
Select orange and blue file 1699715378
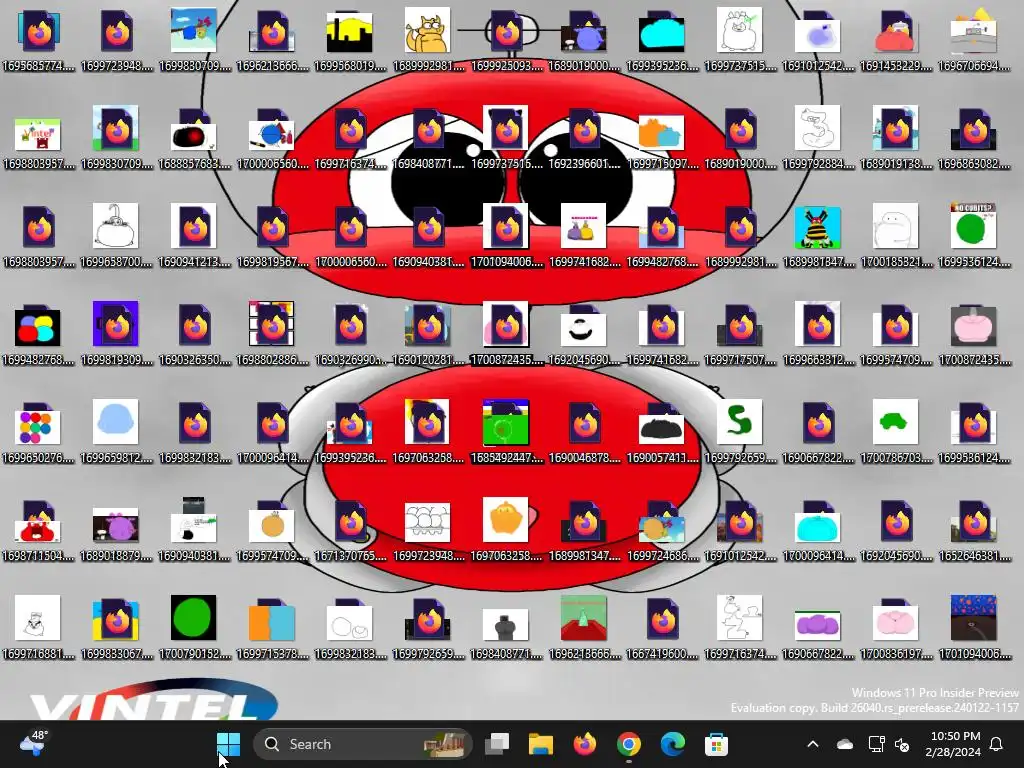(272, 628)
